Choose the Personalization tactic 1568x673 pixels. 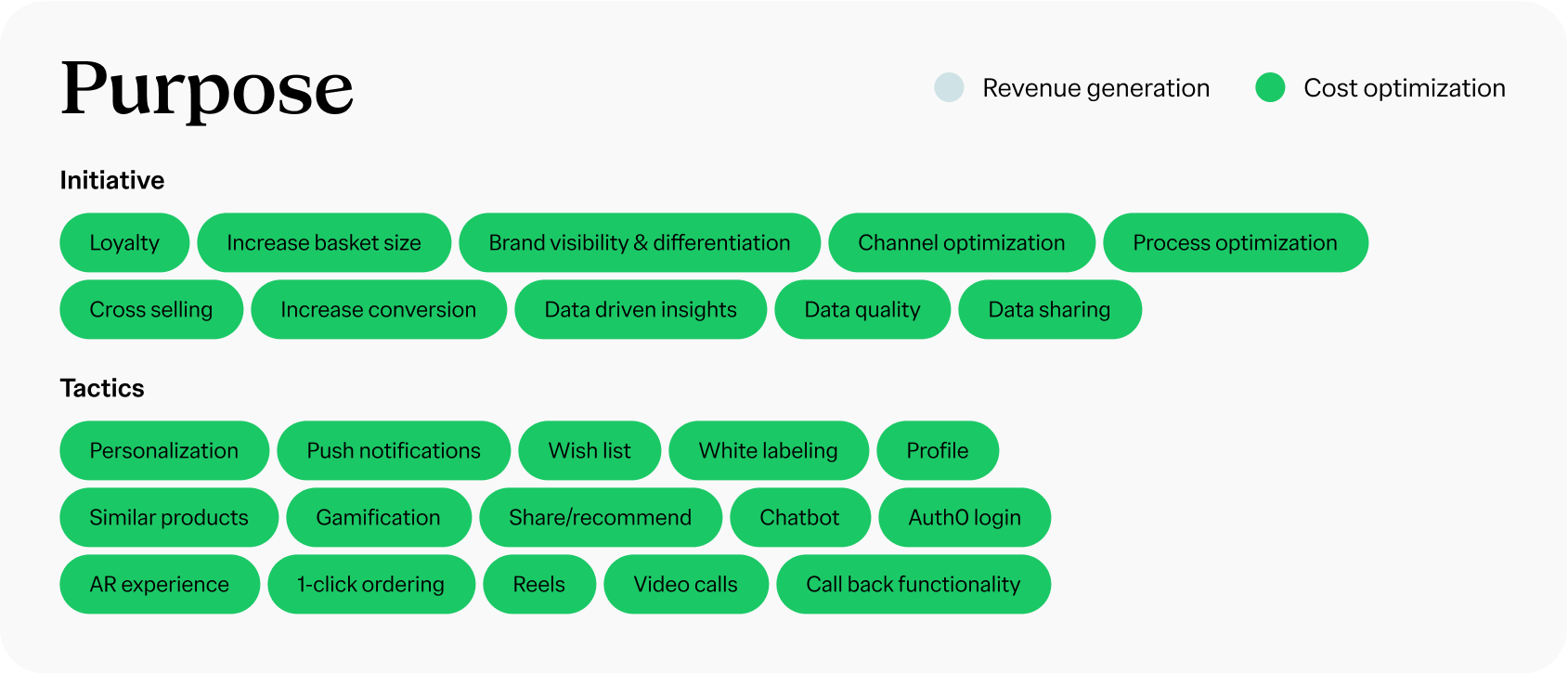[164, 451]
